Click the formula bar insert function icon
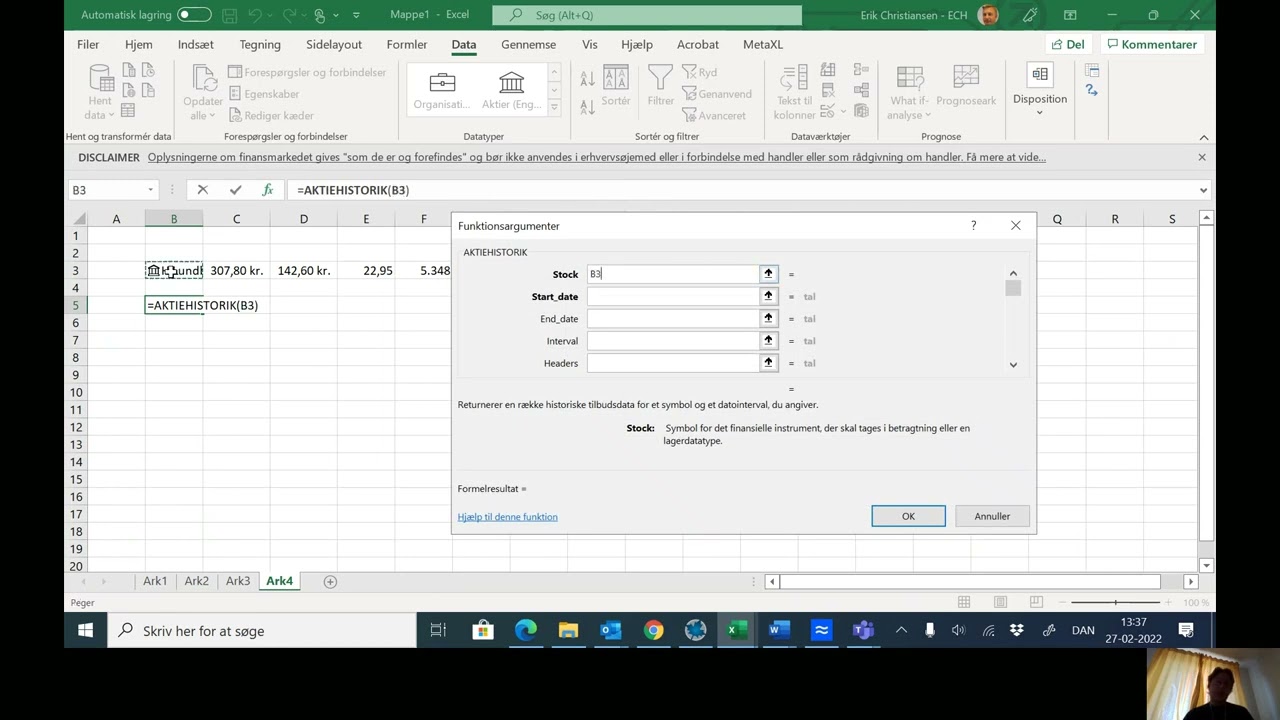 267,190
